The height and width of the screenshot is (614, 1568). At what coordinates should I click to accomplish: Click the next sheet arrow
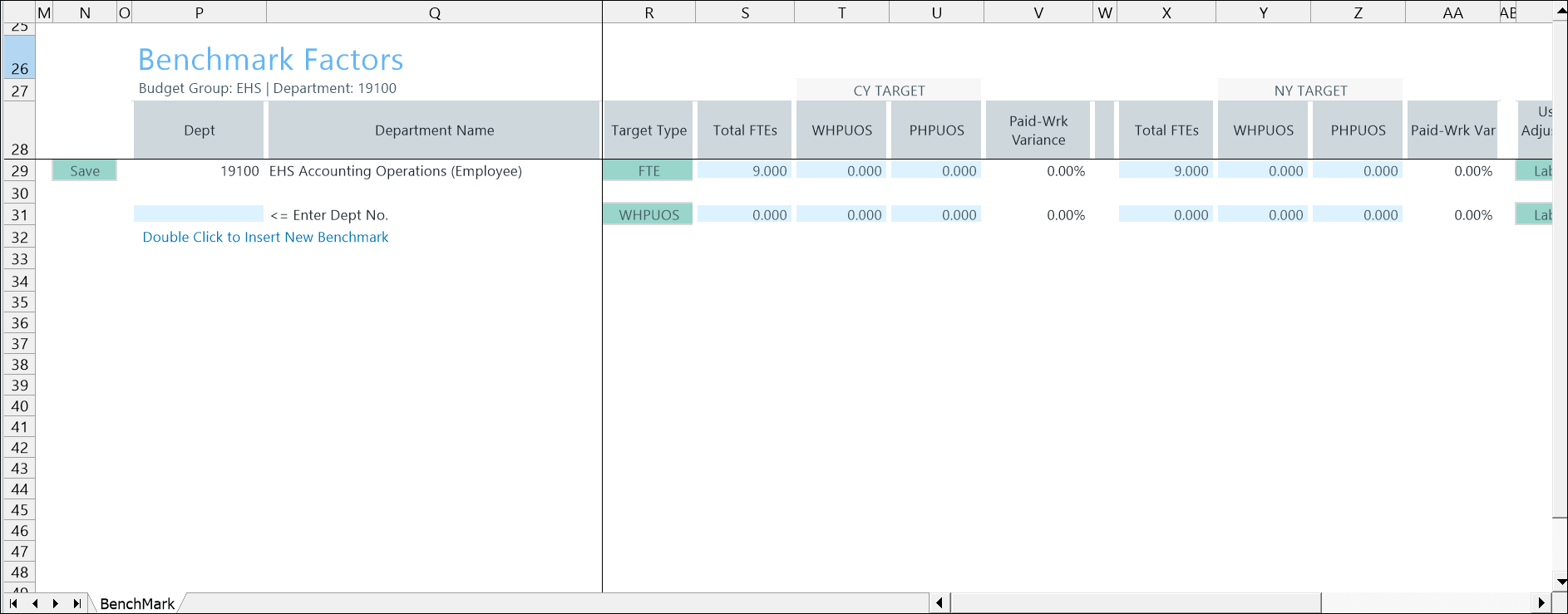56,603
